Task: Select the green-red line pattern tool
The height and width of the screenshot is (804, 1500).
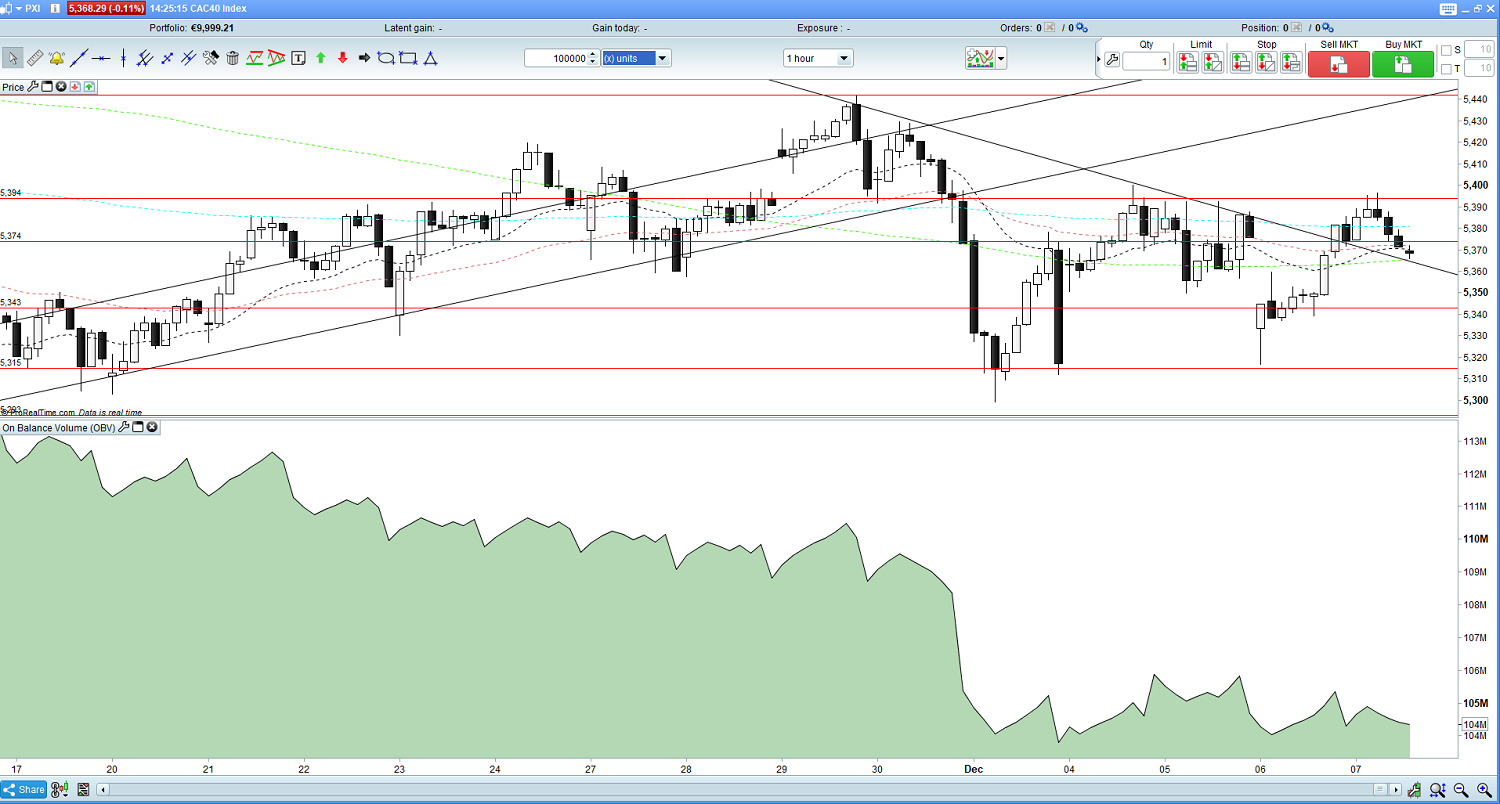Action: click(254, 58)
